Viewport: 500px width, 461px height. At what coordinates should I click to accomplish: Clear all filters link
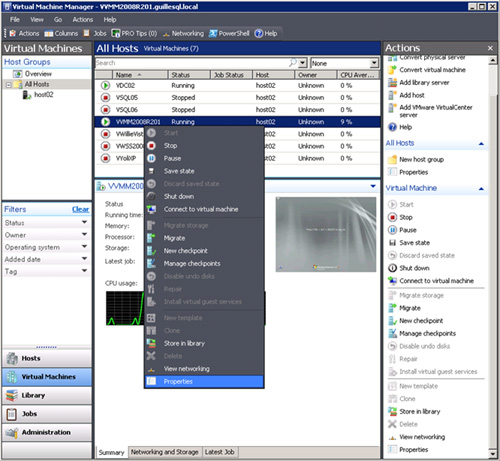(80, 209)
